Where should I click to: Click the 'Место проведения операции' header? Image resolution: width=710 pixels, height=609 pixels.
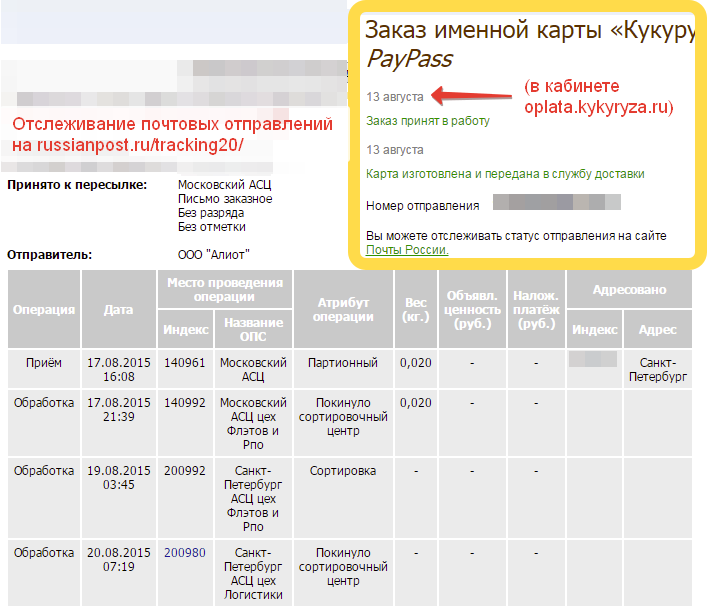click(x=225, y=290)
